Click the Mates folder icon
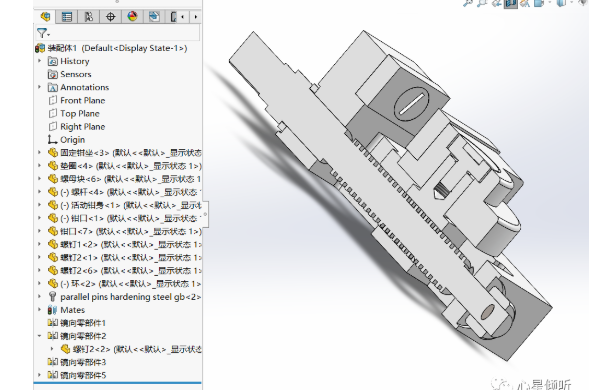The height and width of the screenshot is (390, 613). 52,310
